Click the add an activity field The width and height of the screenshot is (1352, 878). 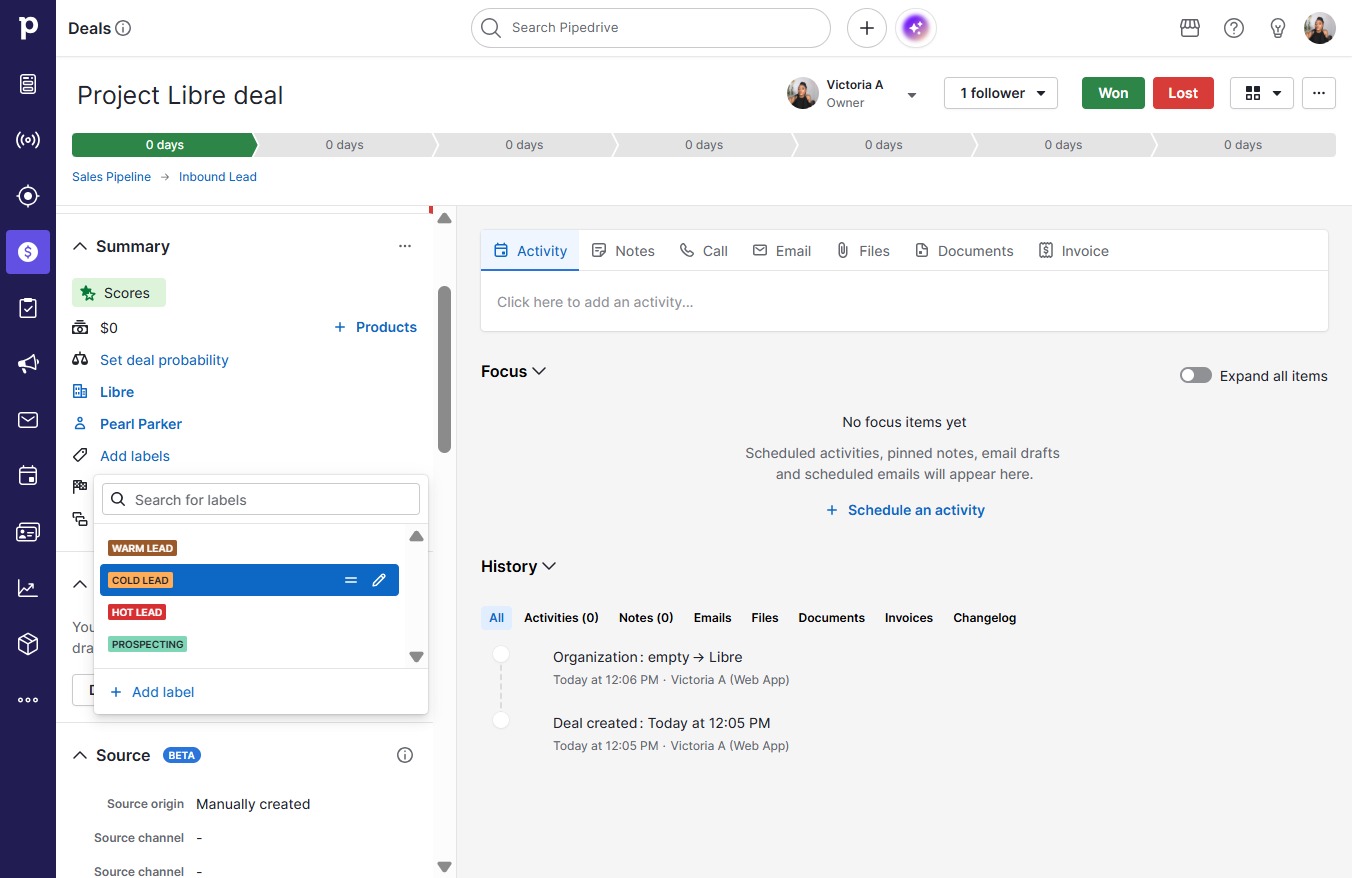[904, 302]
